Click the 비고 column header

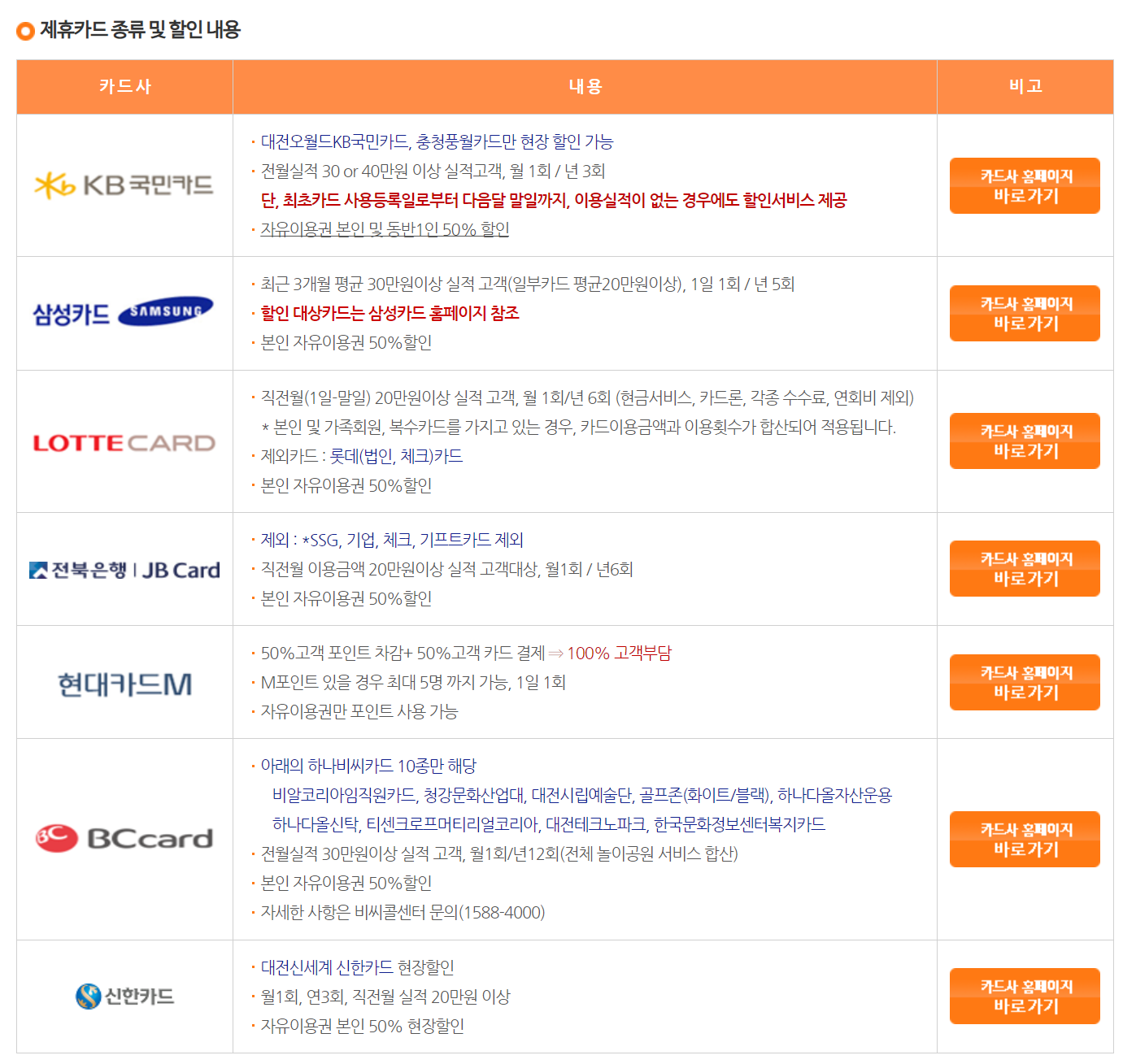[x=1025, y=86]
